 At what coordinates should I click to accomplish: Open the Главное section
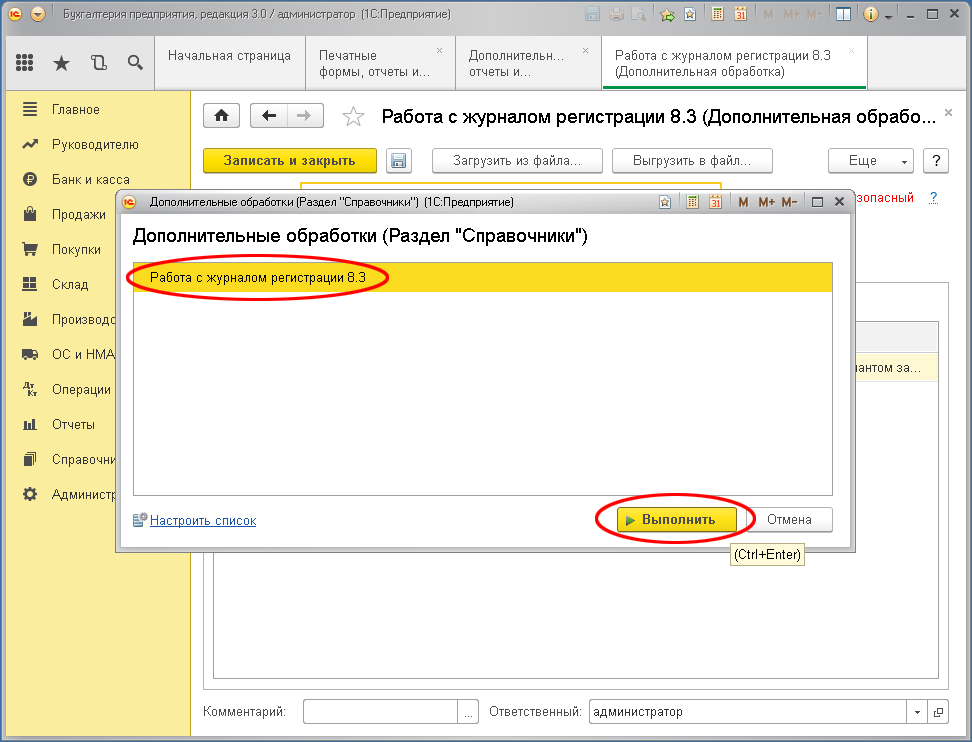click(x=76, y=109)
